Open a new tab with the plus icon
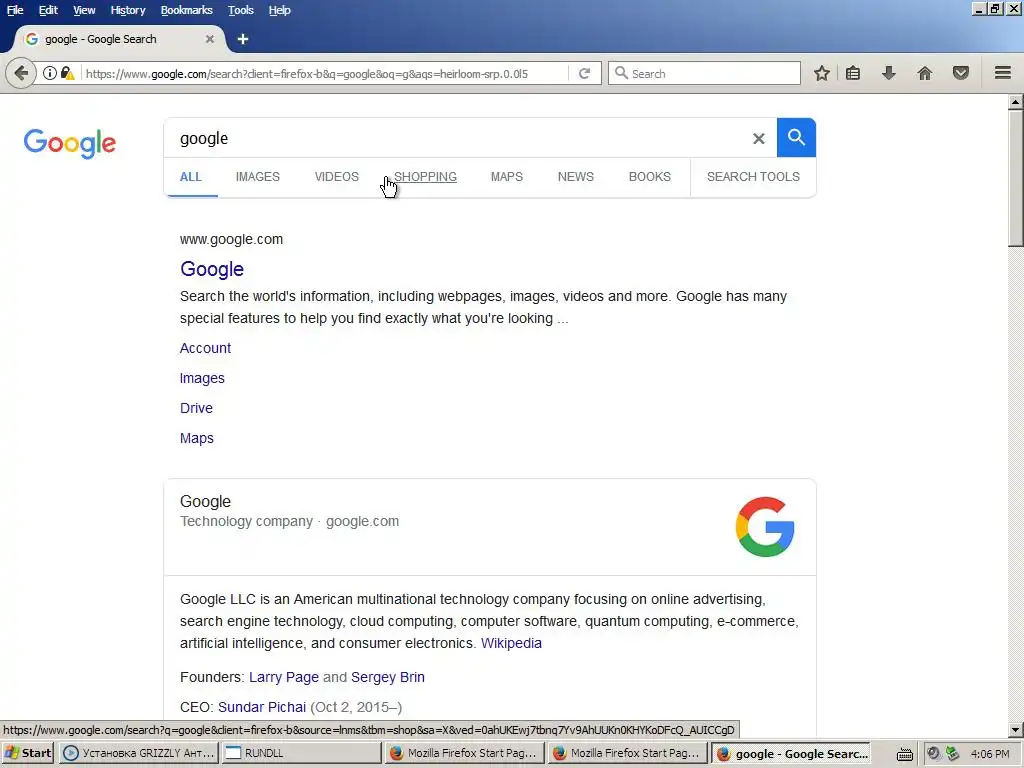The width and height of the screenshot is (1024, 768). click(243, 39)
